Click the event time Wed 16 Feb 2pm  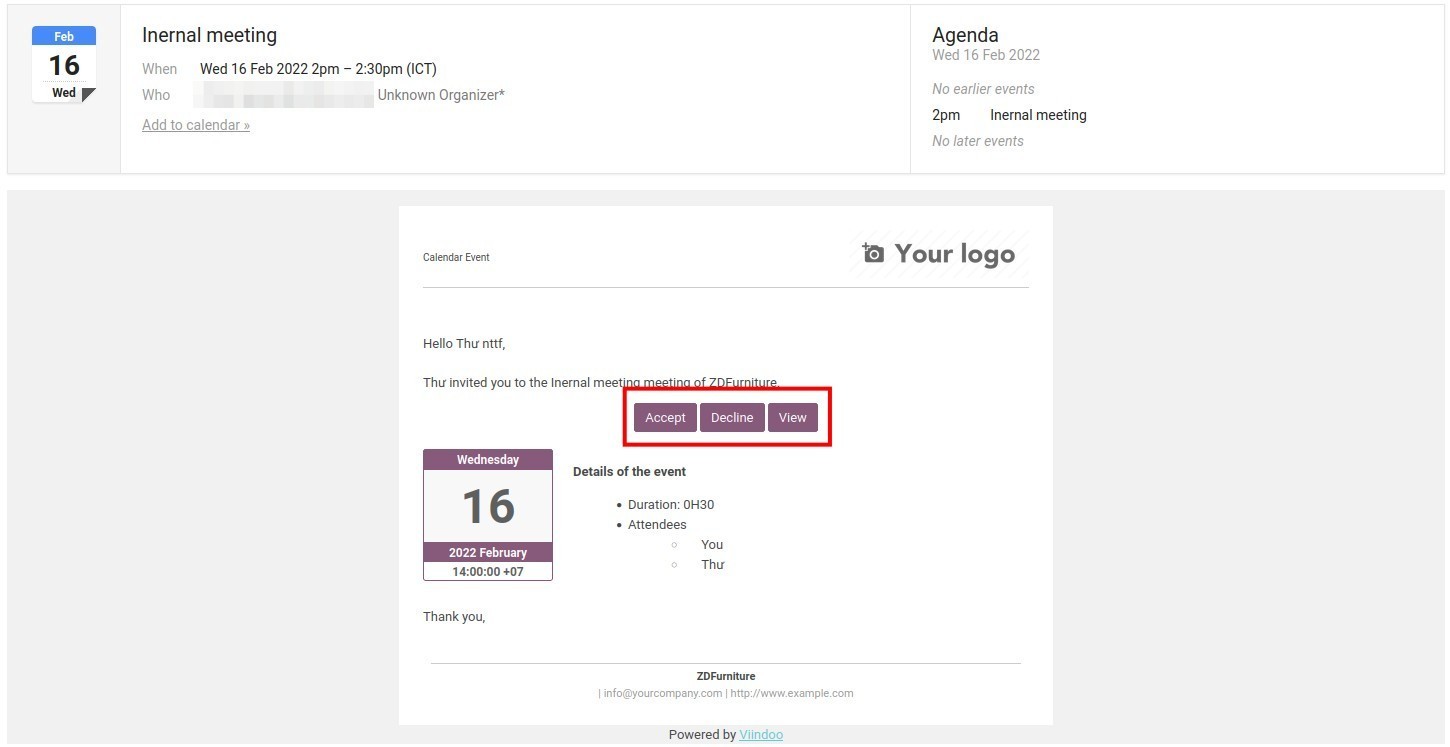pyautogui.click(x=318, y=69)
